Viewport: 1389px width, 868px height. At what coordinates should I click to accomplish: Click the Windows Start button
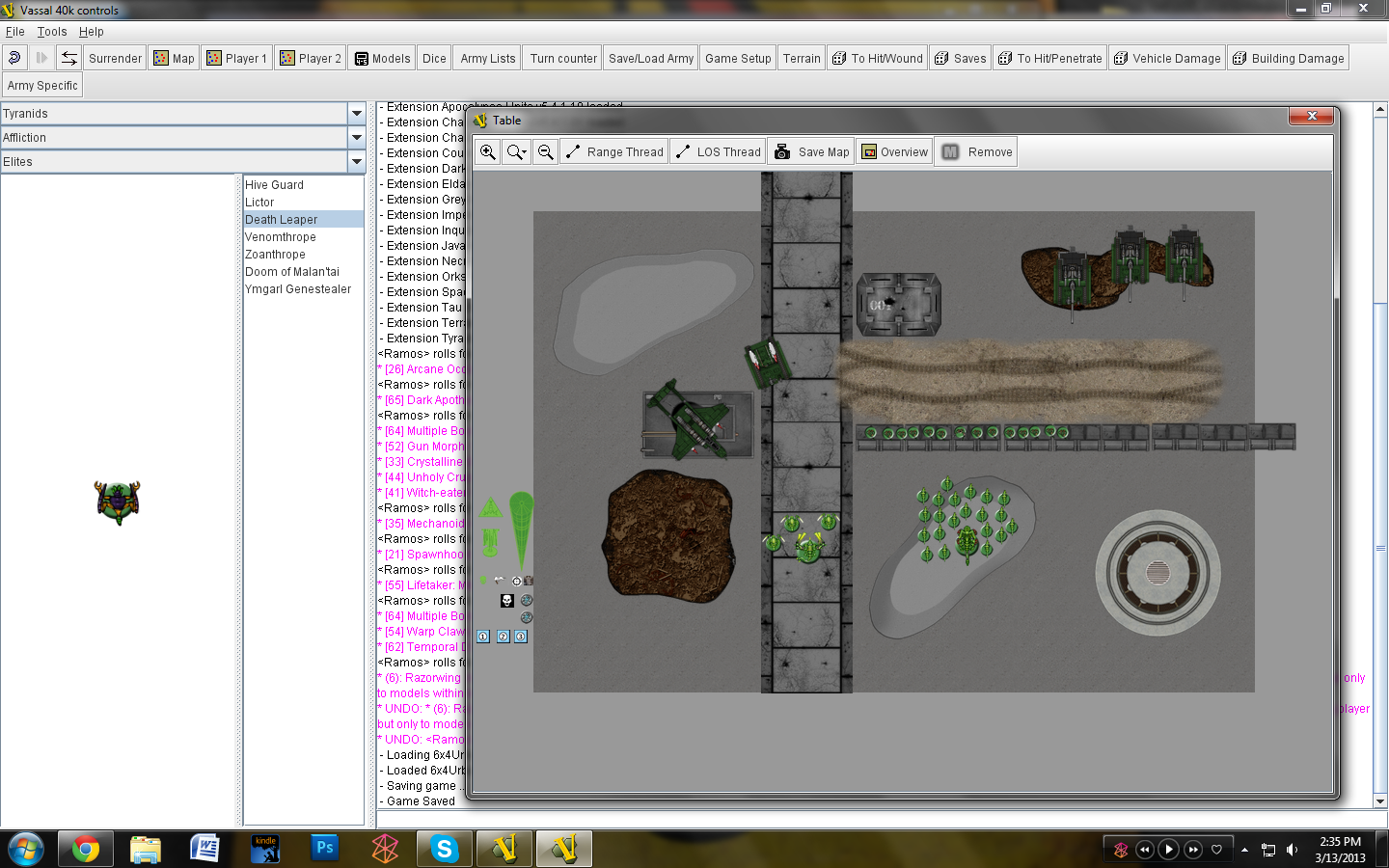tap(26, 849)
